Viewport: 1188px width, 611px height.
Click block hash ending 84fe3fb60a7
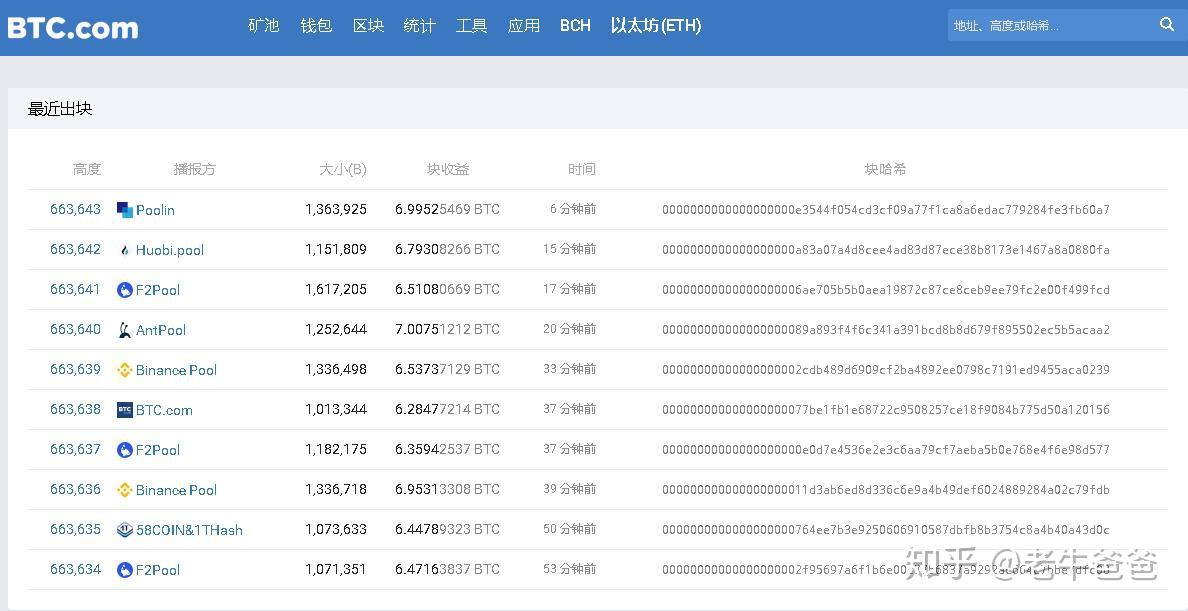(x=886, y=210)
